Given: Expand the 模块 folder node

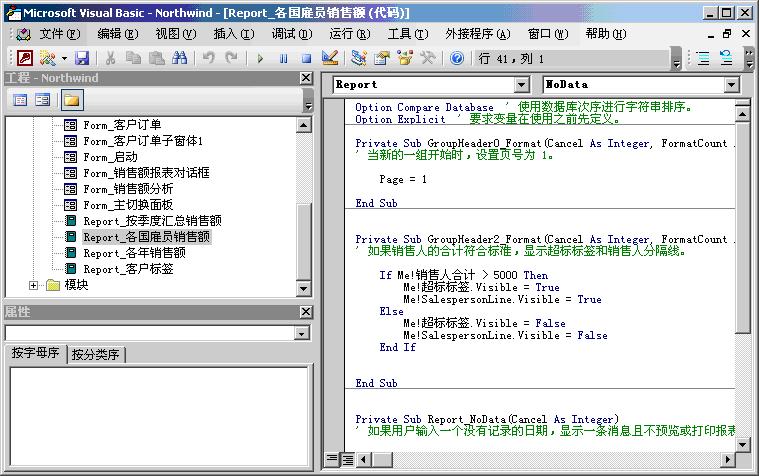Looking at the screenshot, I should pos(33,285).
